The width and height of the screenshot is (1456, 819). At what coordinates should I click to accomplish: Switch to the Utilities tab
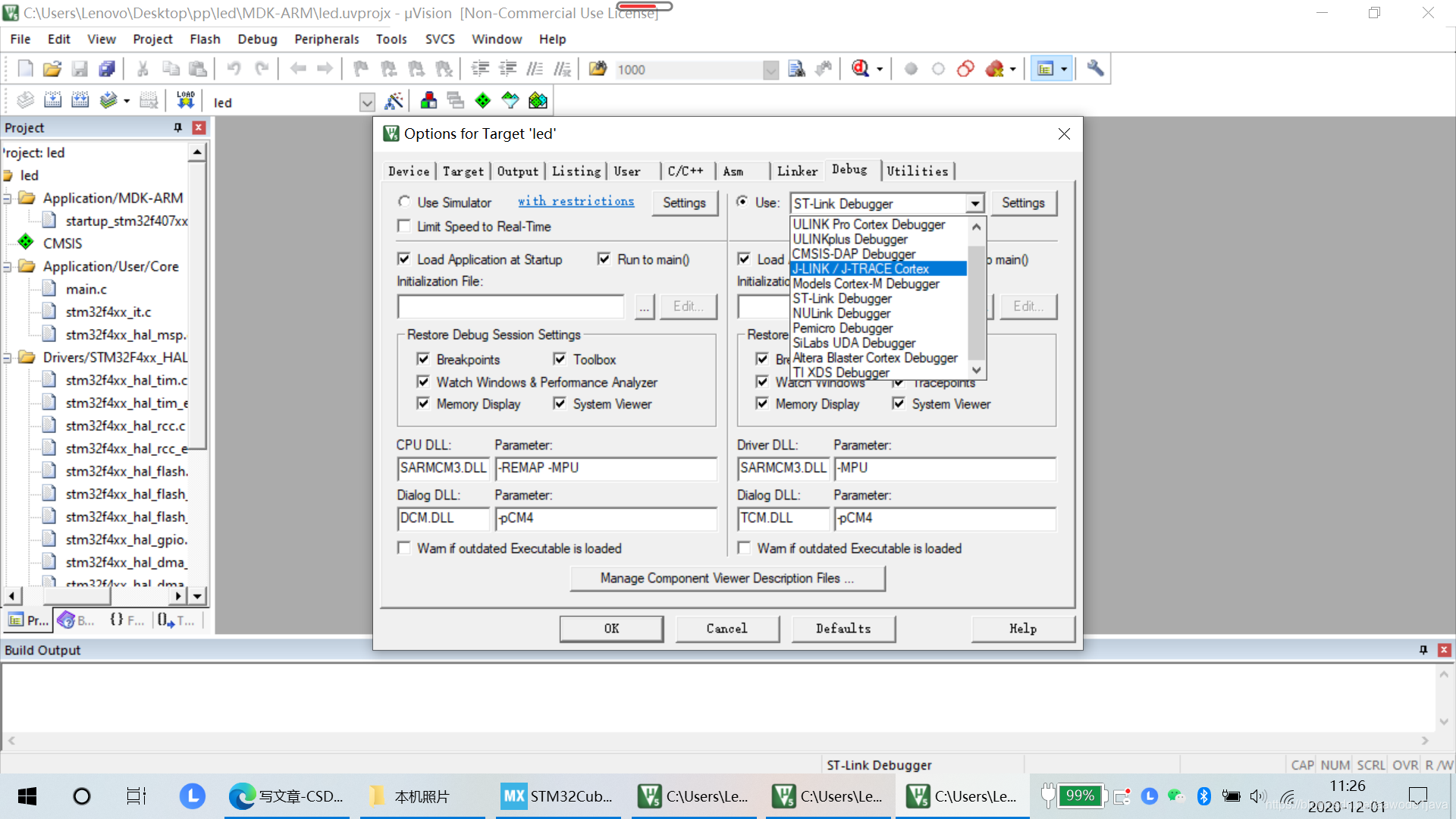pos(917,171)
